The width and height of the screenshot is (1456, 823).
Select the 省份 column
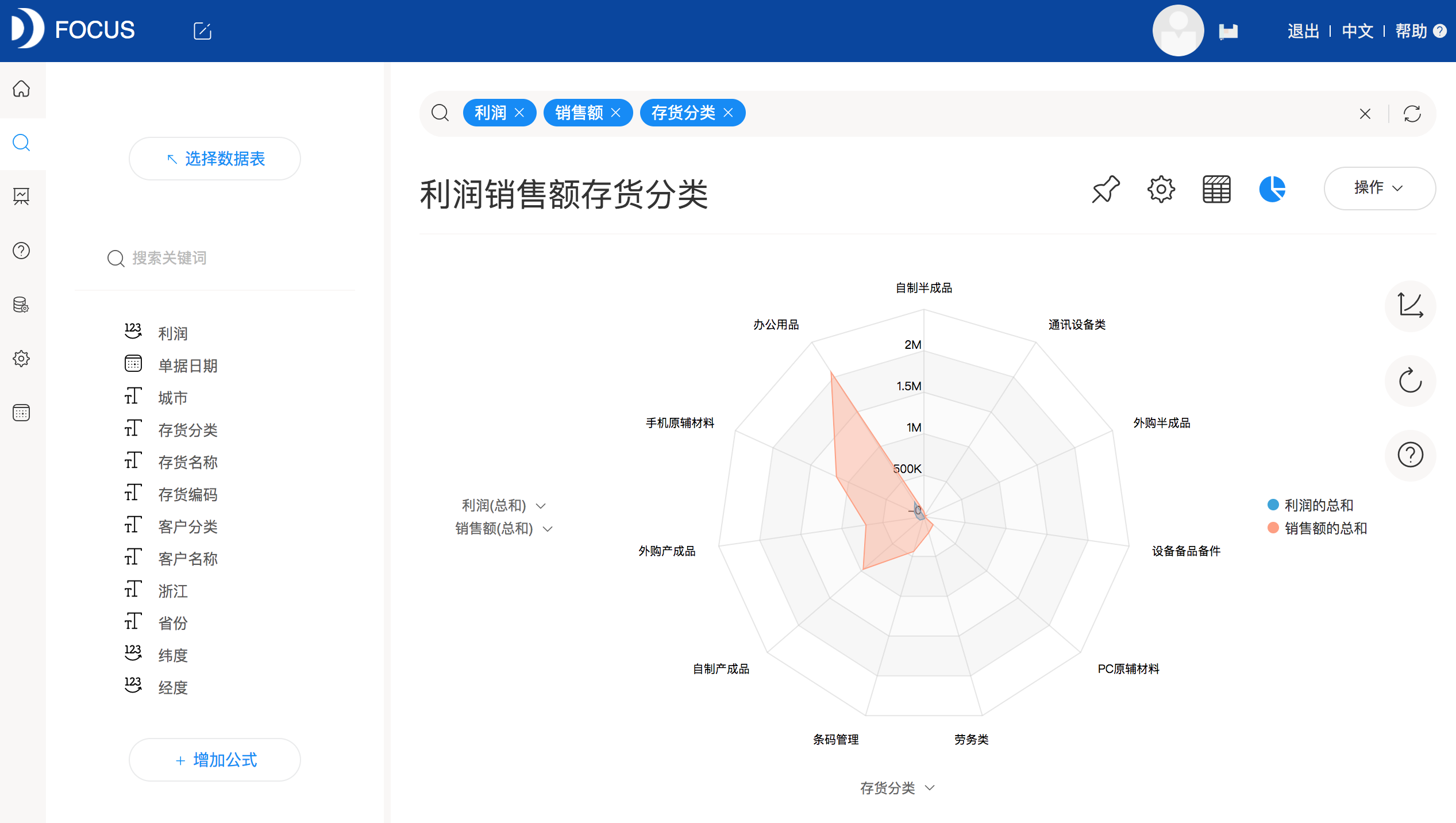point(173,623)
